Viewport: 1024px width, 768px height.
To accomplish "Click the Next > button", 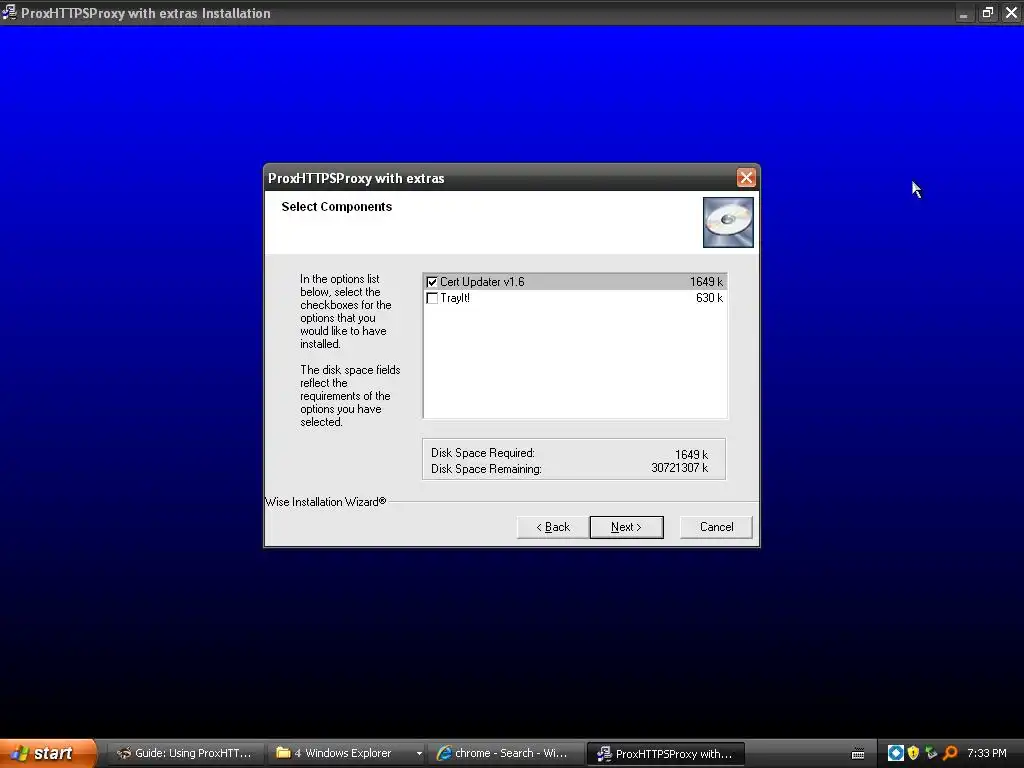I will [626, 527].
